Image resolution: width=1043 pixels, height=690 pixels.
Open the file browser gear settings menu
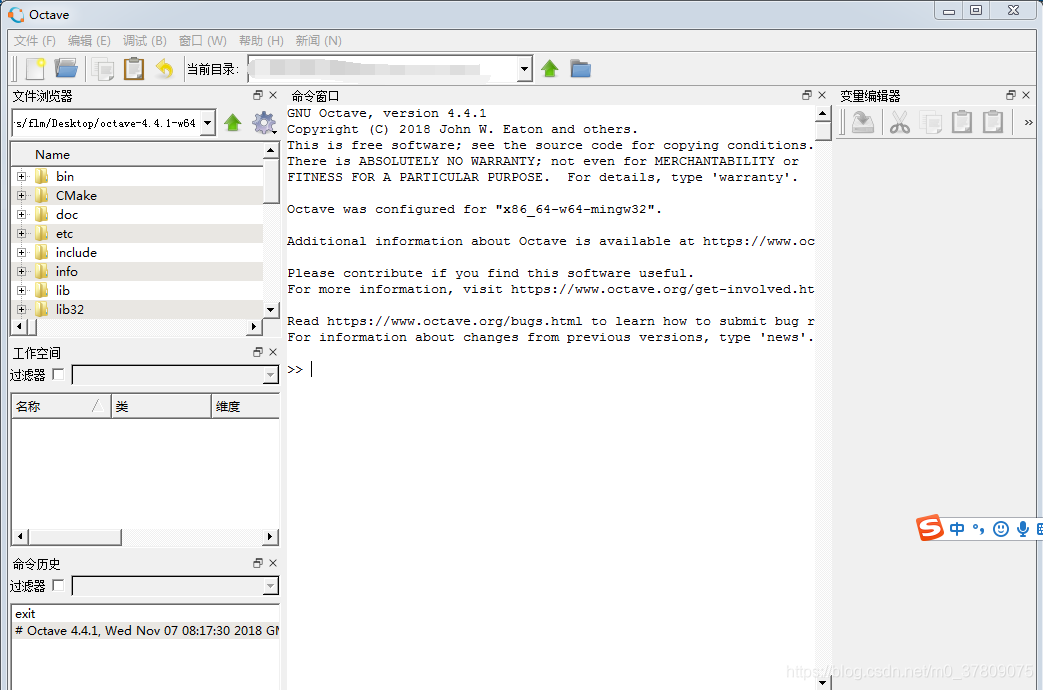(x=264, y=122)
